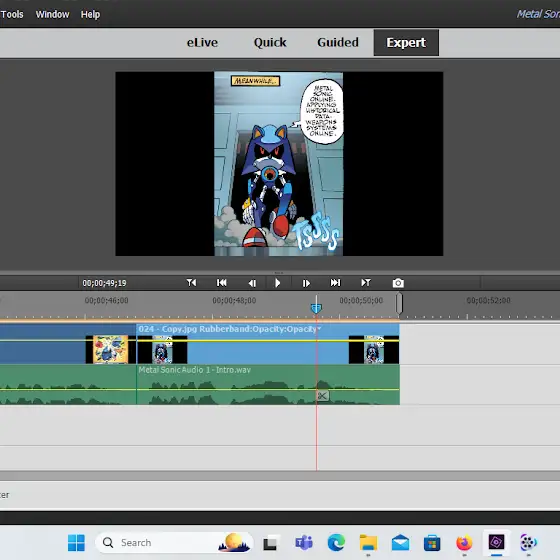
Task: Click the Metal Sonic preview monitor image
Action: [279, 164]
